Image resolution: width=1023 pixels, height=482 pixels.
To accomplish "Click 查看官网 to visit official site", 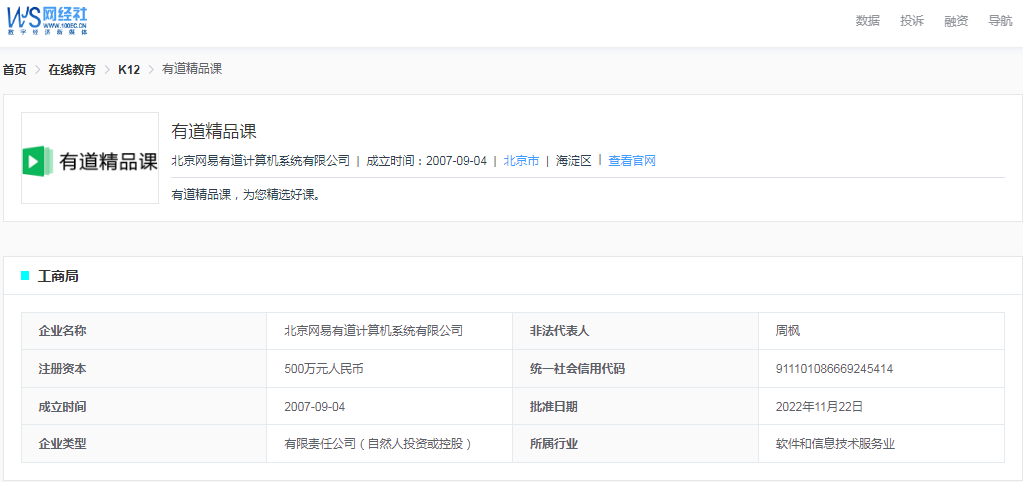I will (632, 161).
